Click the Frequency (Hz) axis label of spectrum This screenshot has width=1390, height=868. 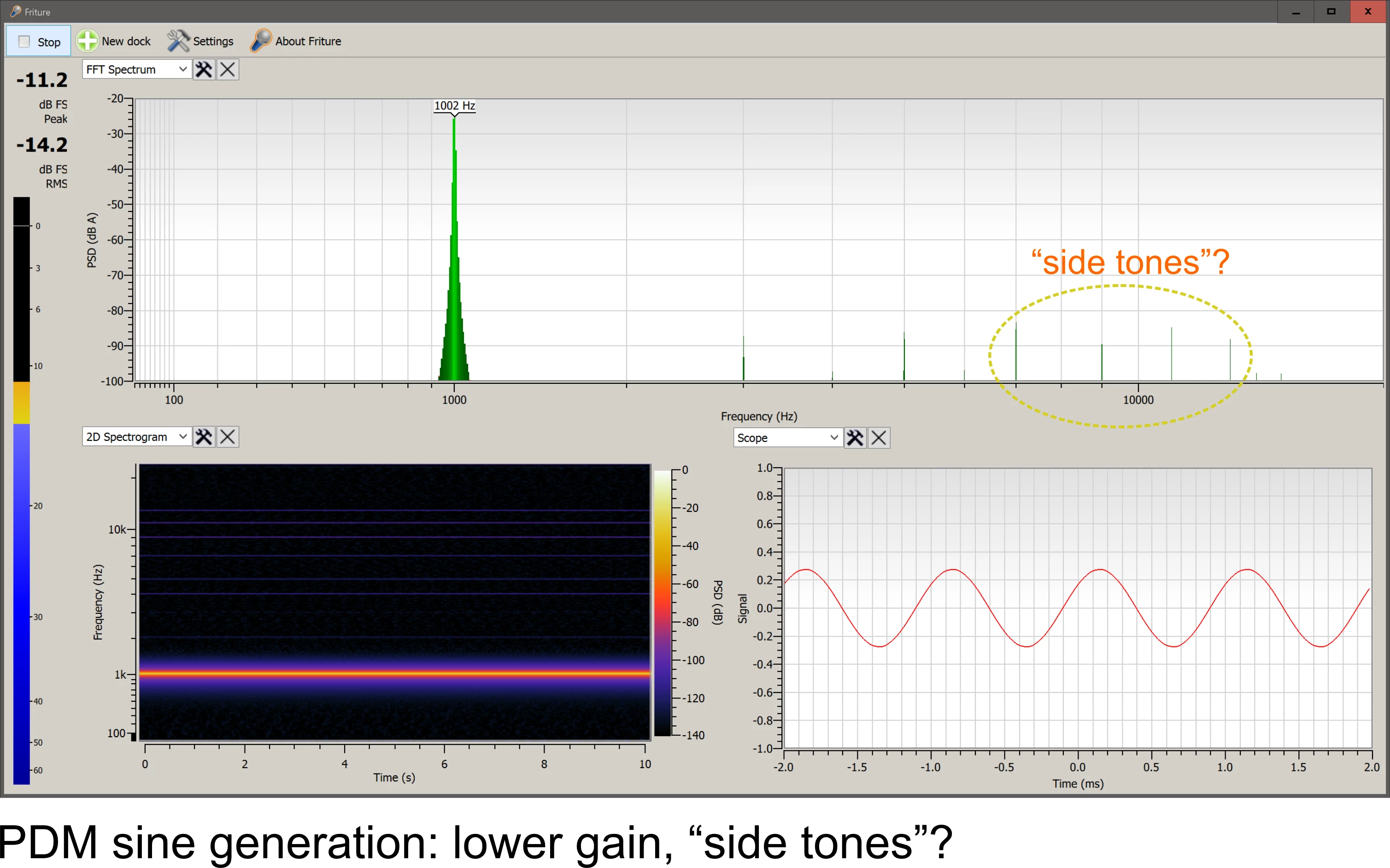pos(759,416)
